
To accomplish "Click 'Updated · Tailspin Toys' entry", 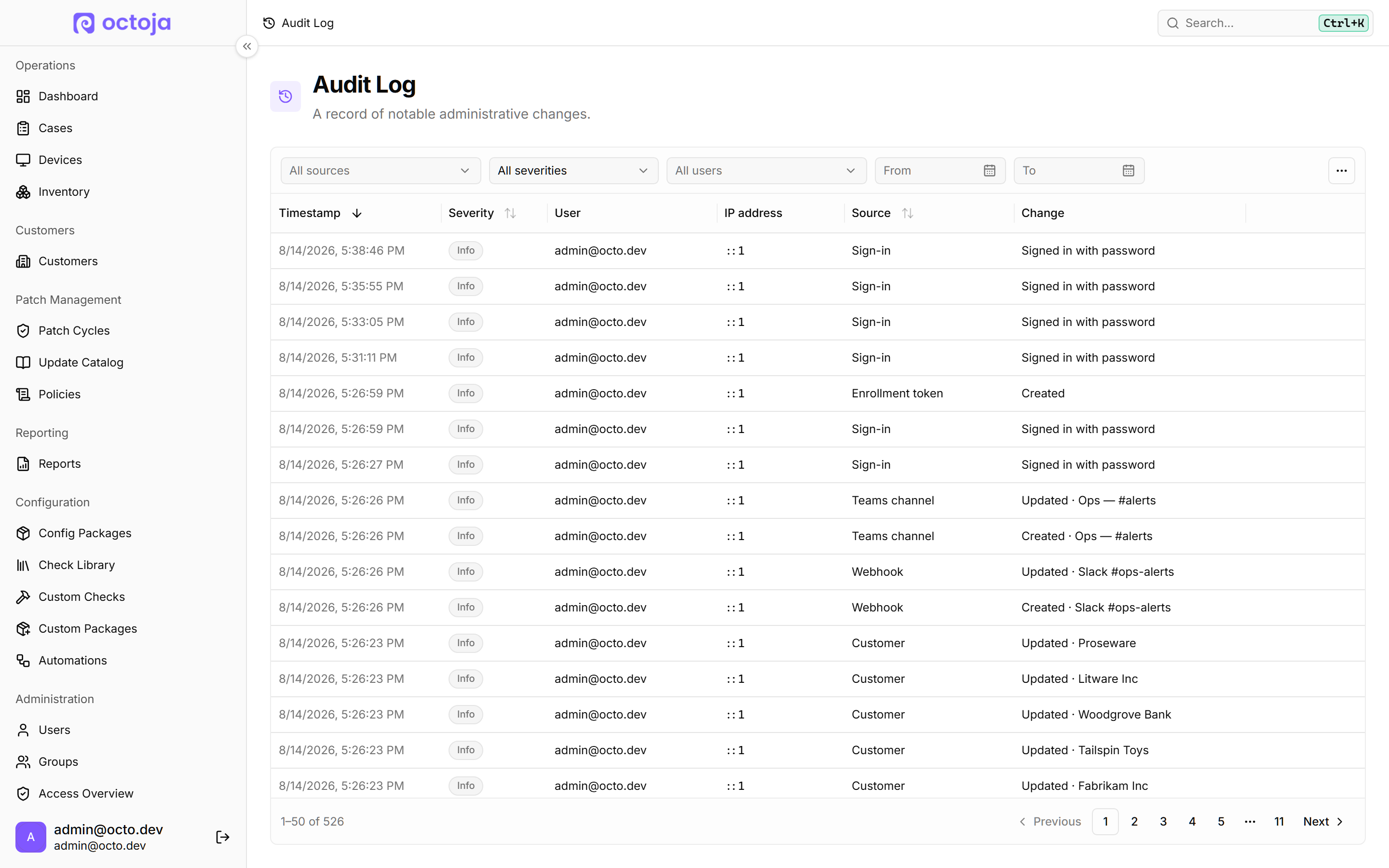I will pos(1085,750).
